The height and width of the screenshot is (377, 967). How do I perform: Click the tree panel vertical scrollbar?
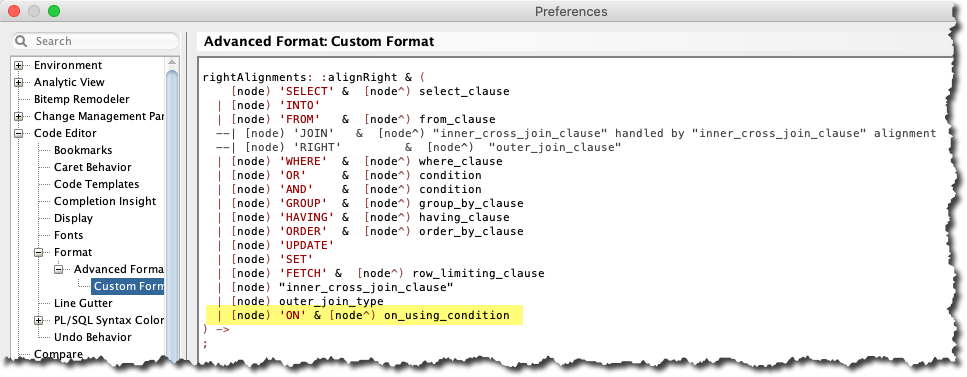point(172,210)
